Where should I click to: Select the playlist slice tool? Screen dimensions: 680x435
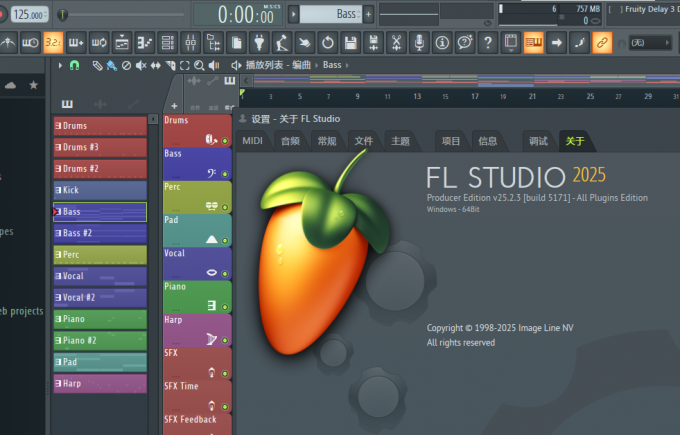coord(170,65)
